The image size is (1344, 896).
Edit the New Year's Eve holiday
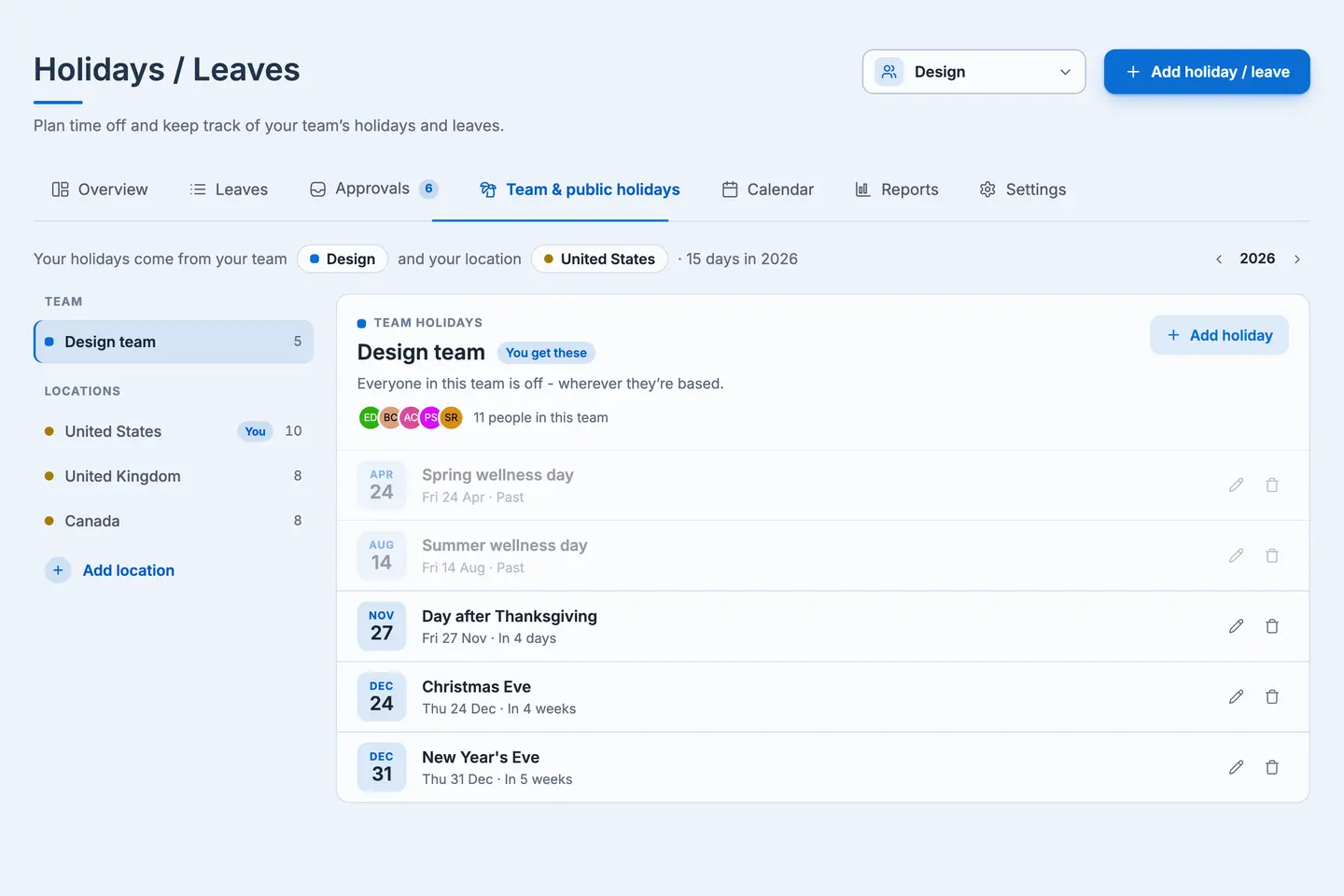pyautogui.click(x=1236, y=767)
